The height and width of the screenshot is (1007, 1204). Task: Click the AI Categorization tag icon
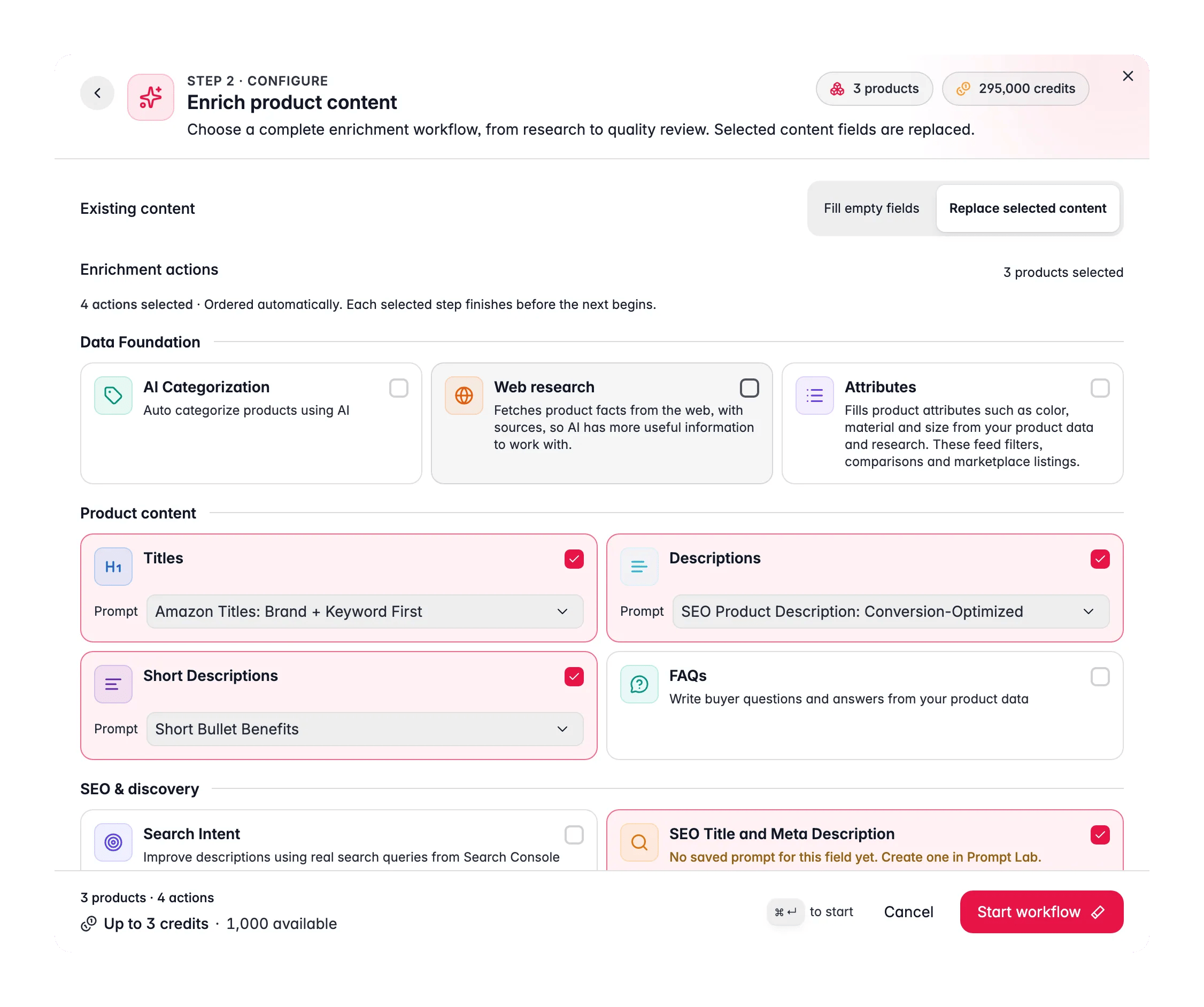(113, 396)
